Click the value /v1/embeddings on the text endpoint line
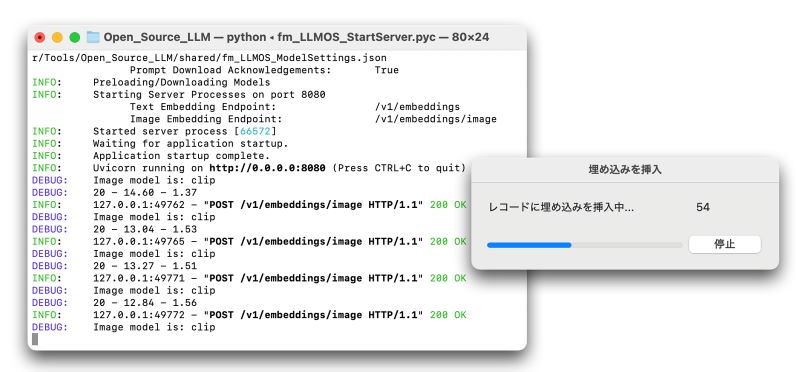 pyautogui.click(x=417, y=107)
